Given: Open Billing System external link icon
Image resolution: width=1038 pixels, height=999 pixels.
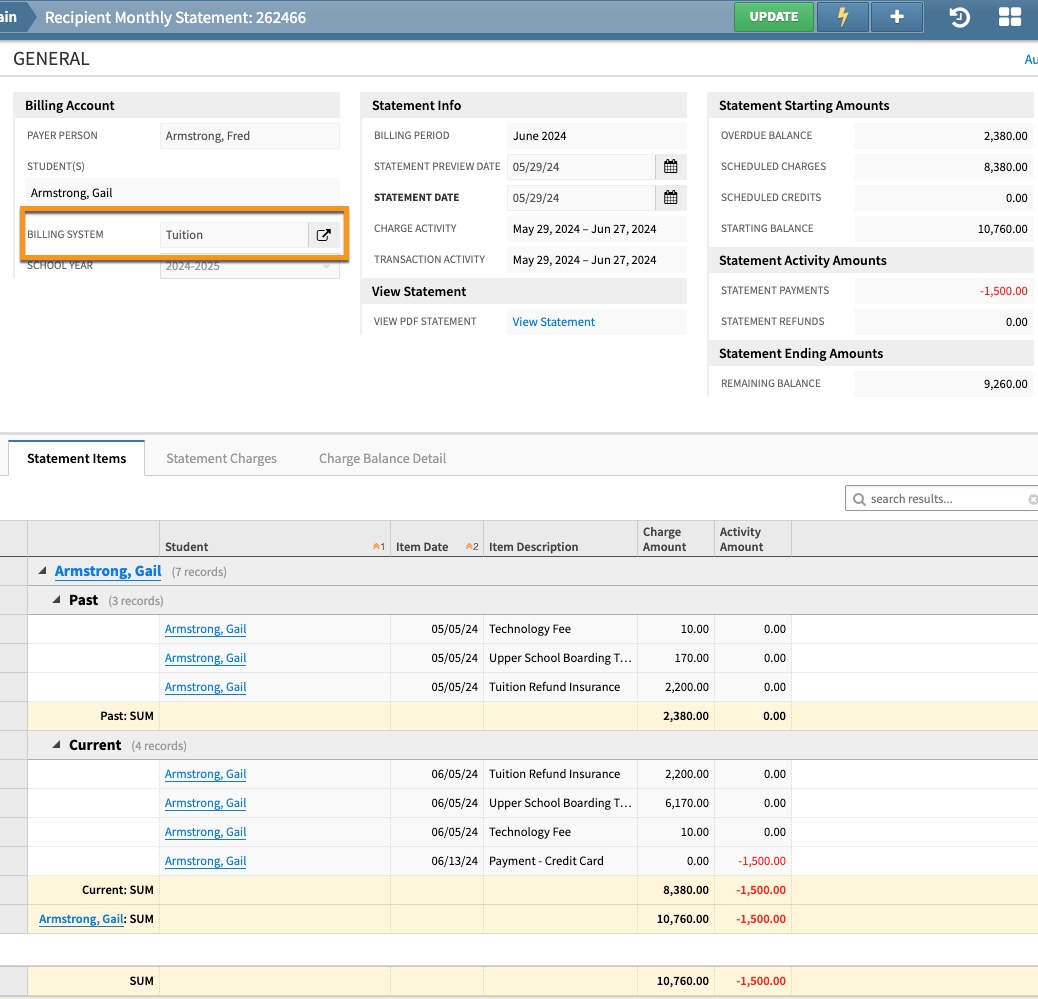Looking at the screenshot, I should coord(324,235).
